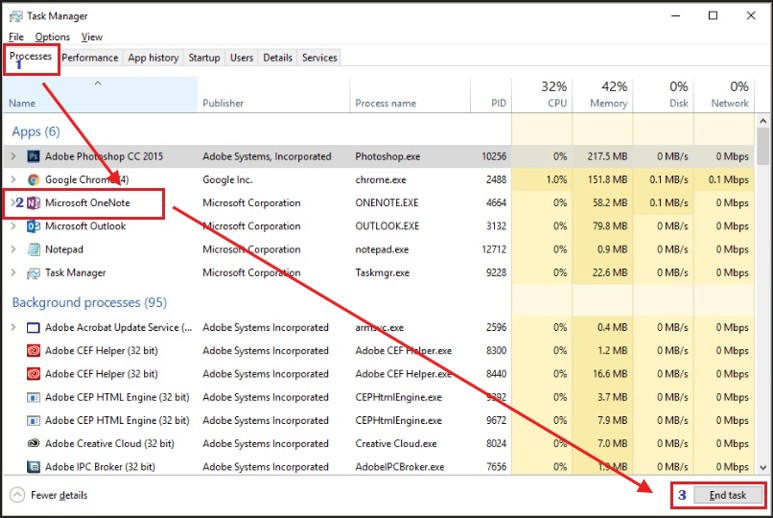Screen dimensions: 773x518
Task: Click the Creative Cloud.exe process name
Action: pos(396,444)
